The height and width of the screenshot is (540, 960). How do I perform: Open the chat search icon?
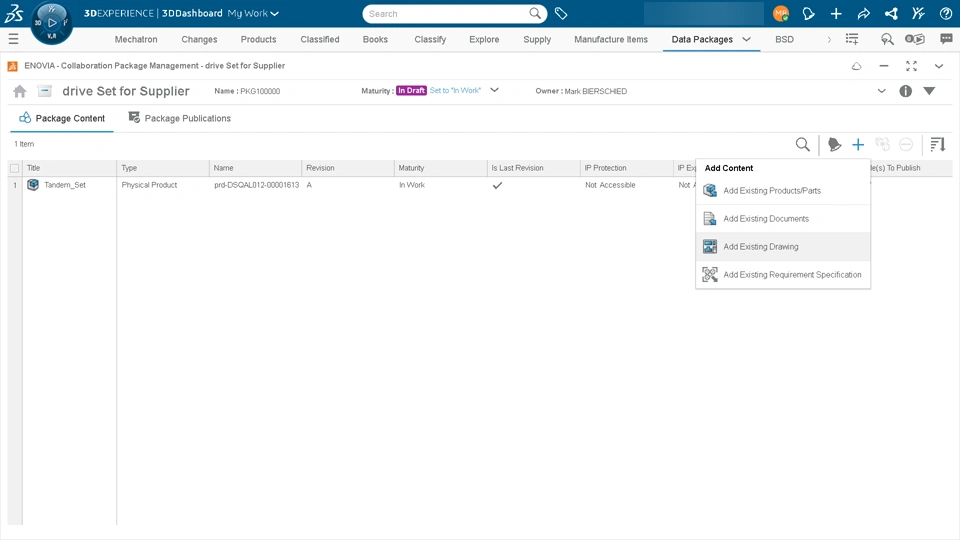[887, 39]
